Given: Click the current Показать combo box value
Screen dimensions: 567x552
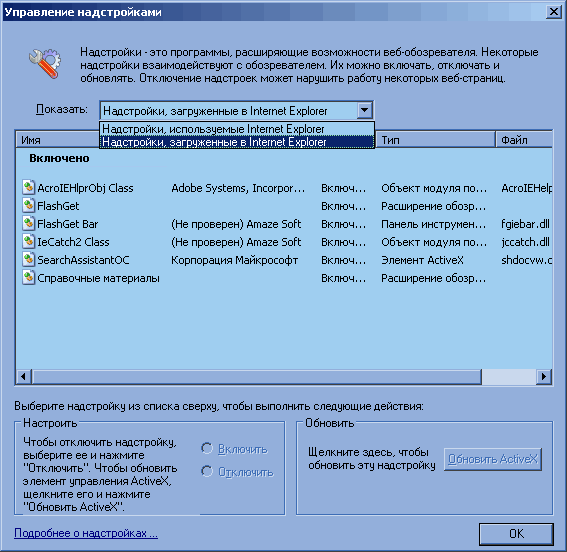Looking at the screenshot, I should coord(229,111).
